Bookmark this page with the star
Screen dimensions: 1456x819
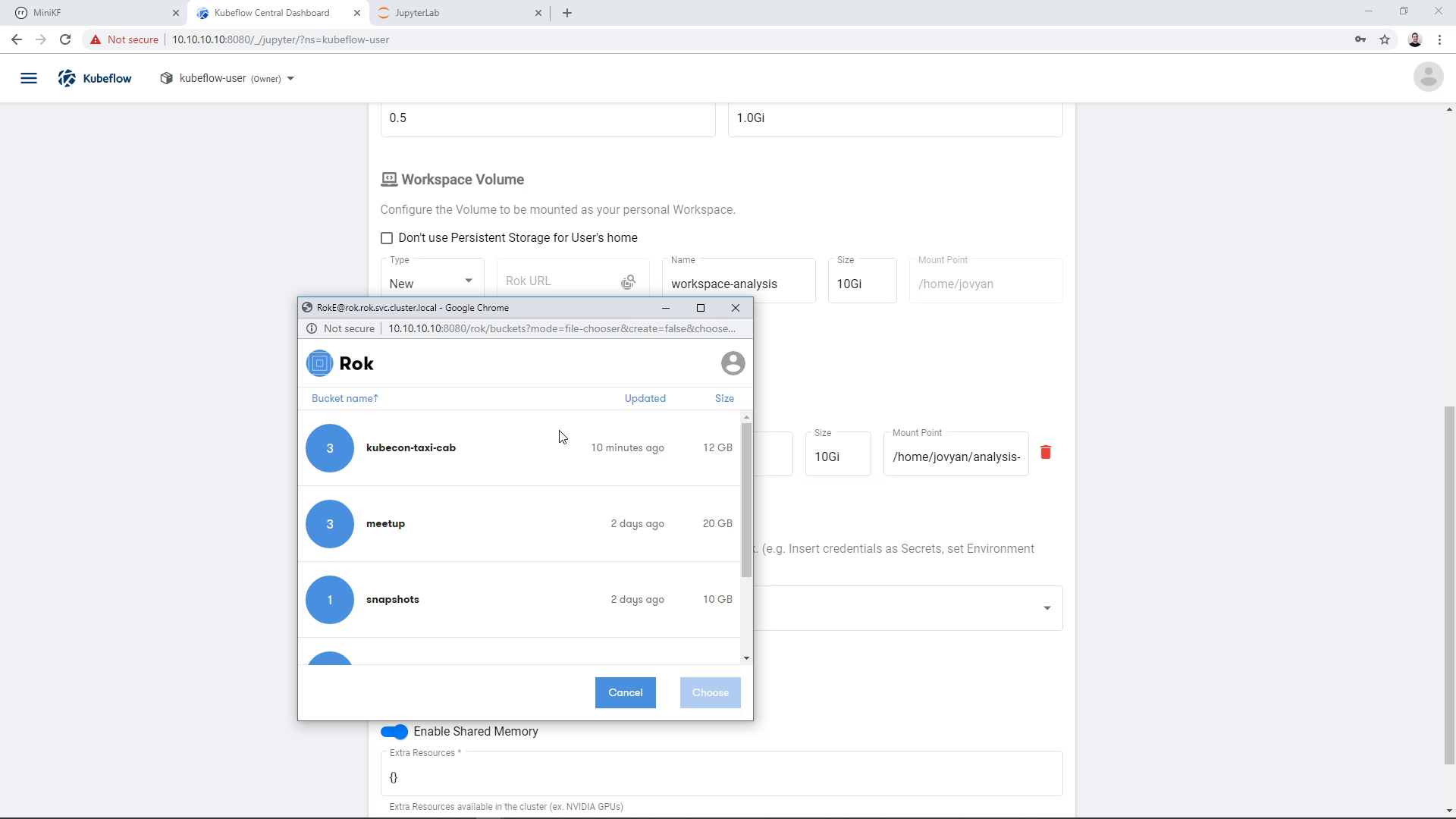1385,39
